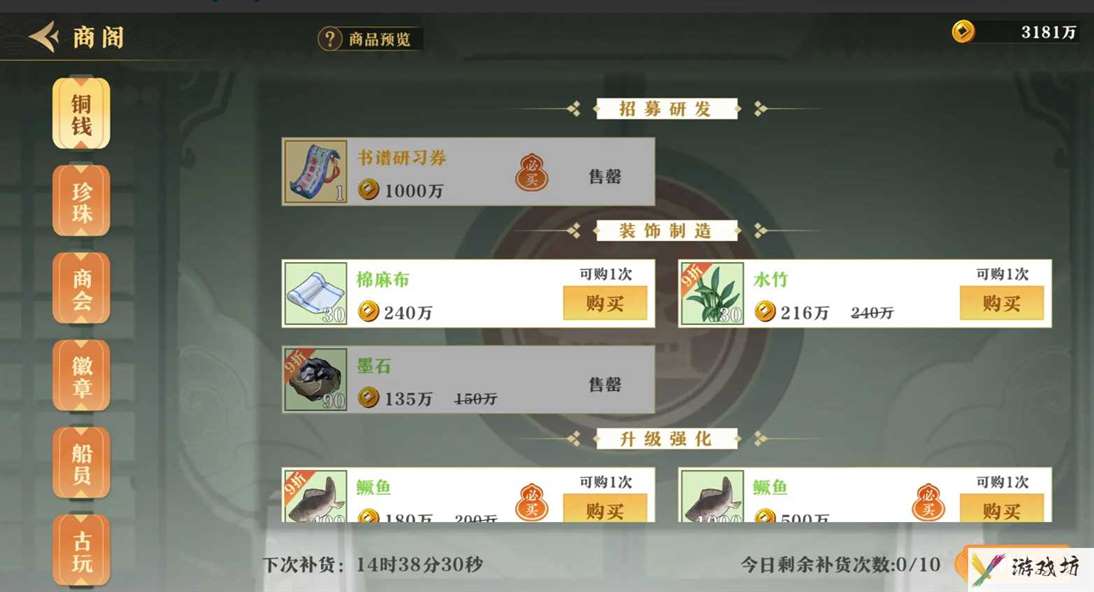Buy 水竹 with the 购买 button
Viewport: 1094px width, 592px height.
(1001, 303)
